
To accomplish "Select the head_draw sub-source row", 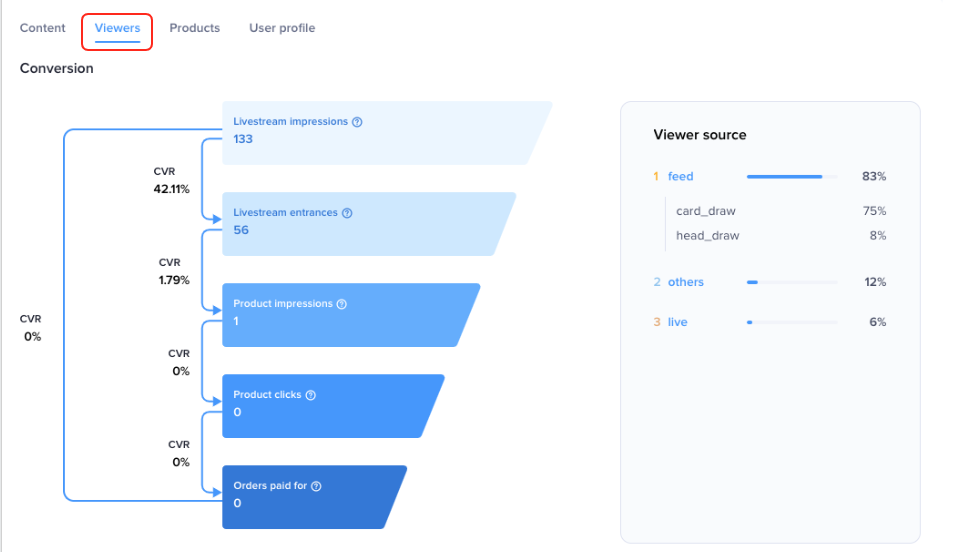I will coord(707,236).
